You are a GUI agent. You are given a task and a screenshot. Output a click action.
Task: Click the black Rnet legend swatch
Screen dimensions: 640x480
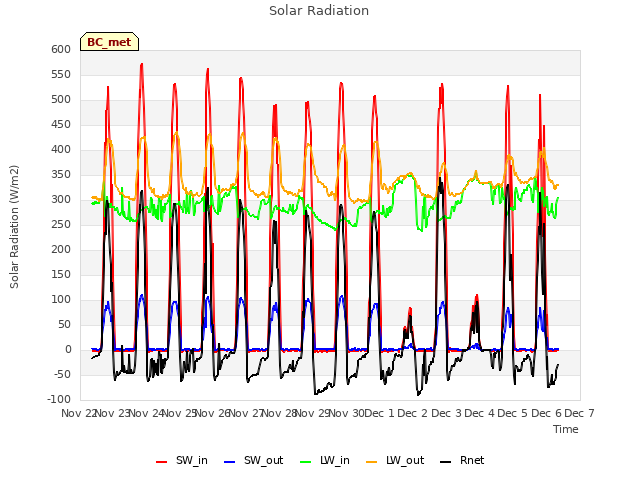[446, 462]
